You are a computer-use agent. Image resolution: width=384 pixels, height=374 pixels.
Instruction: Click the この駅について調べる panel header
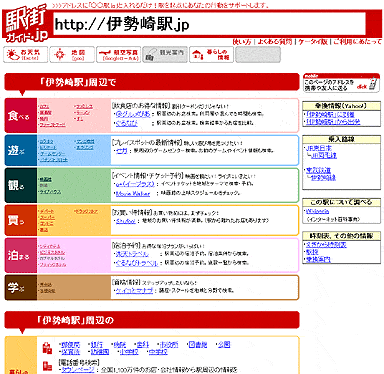[x=341, y=202]
